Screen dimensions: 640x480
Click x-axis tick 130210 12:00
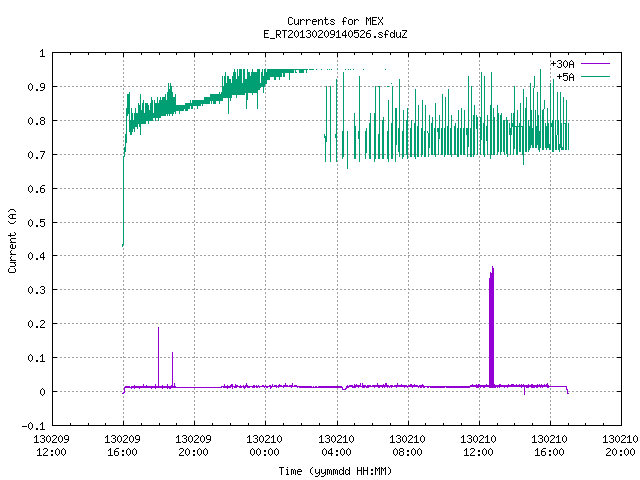tap(478, 446)
